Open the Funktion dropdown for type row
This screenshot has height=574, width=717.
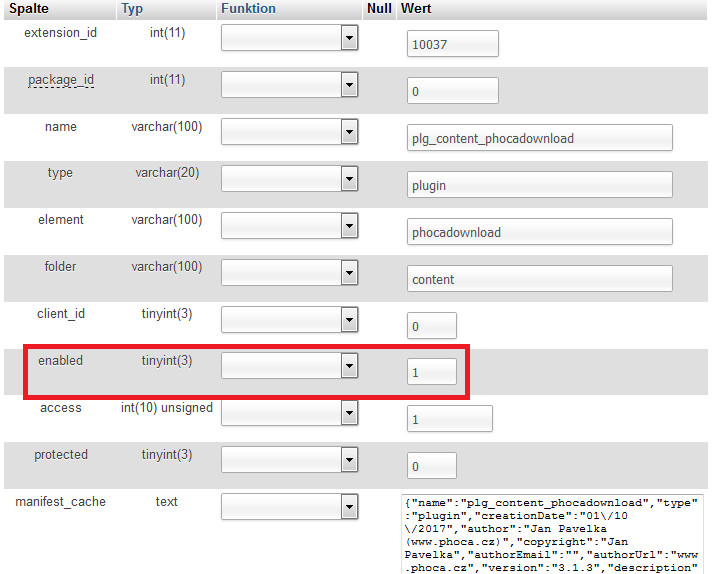289,178
